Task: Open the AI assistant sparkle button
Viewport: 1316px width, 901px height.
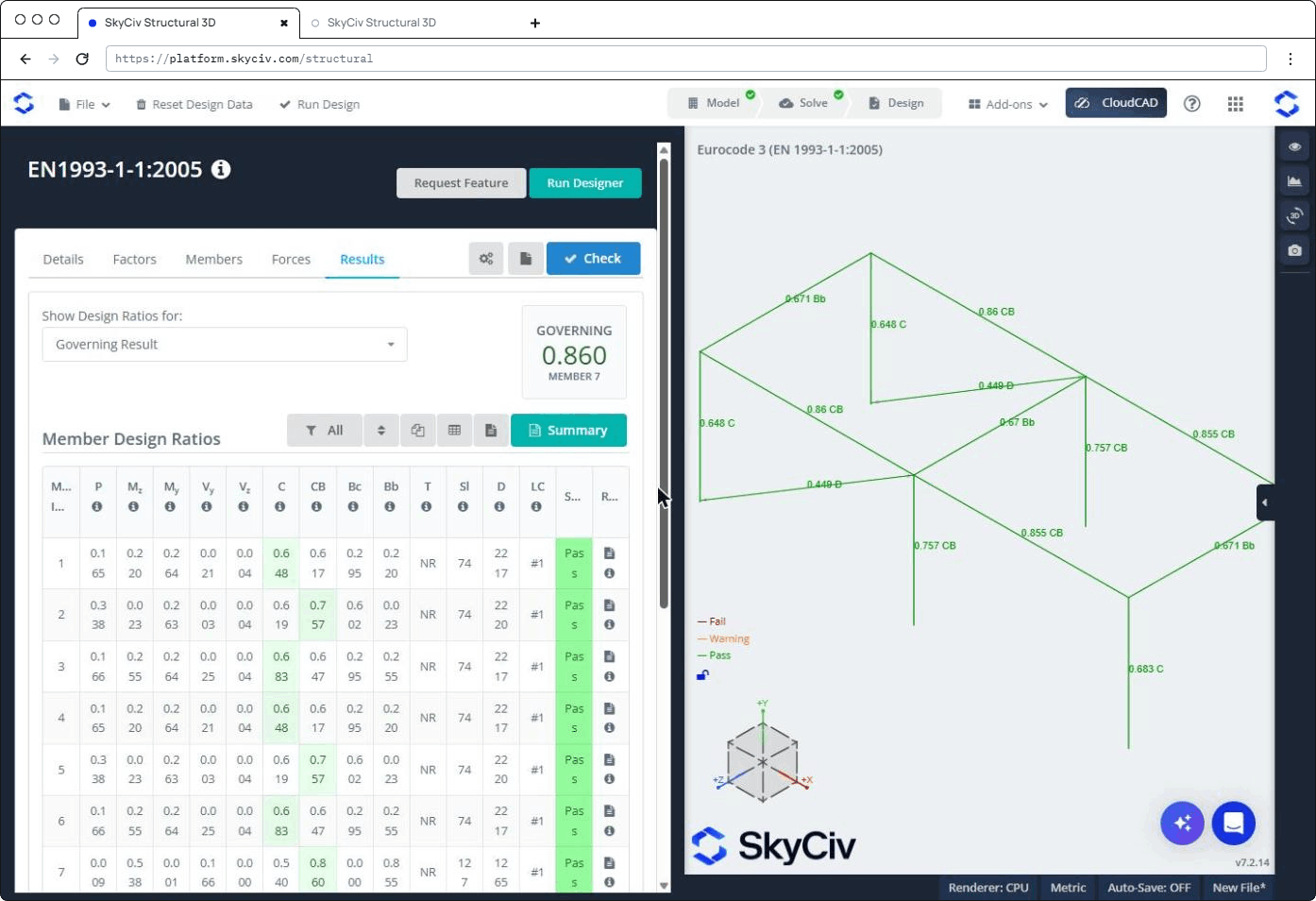Action: [1183, 824]
